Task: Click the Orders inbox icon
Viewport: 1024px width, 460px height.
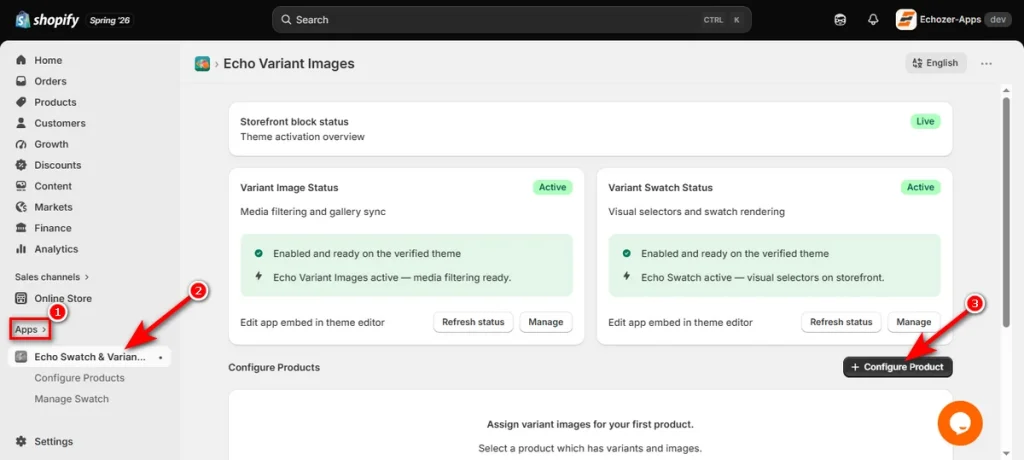Action: [21, 81]
